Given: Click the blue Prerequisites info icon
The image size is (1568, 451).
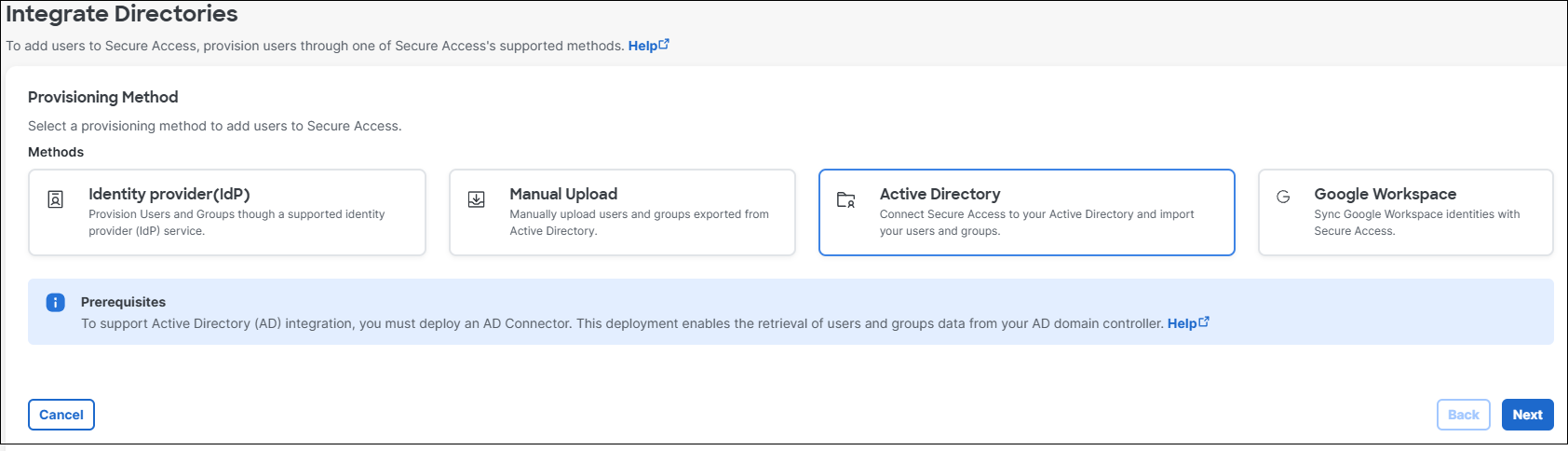Looking at the screenshot, I should (x=56, y=302).
